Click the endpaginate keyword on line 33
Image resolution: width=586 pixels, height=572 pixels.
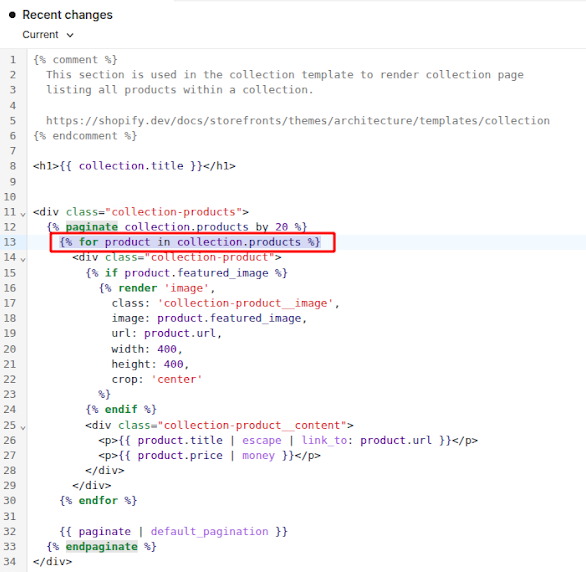102,547
